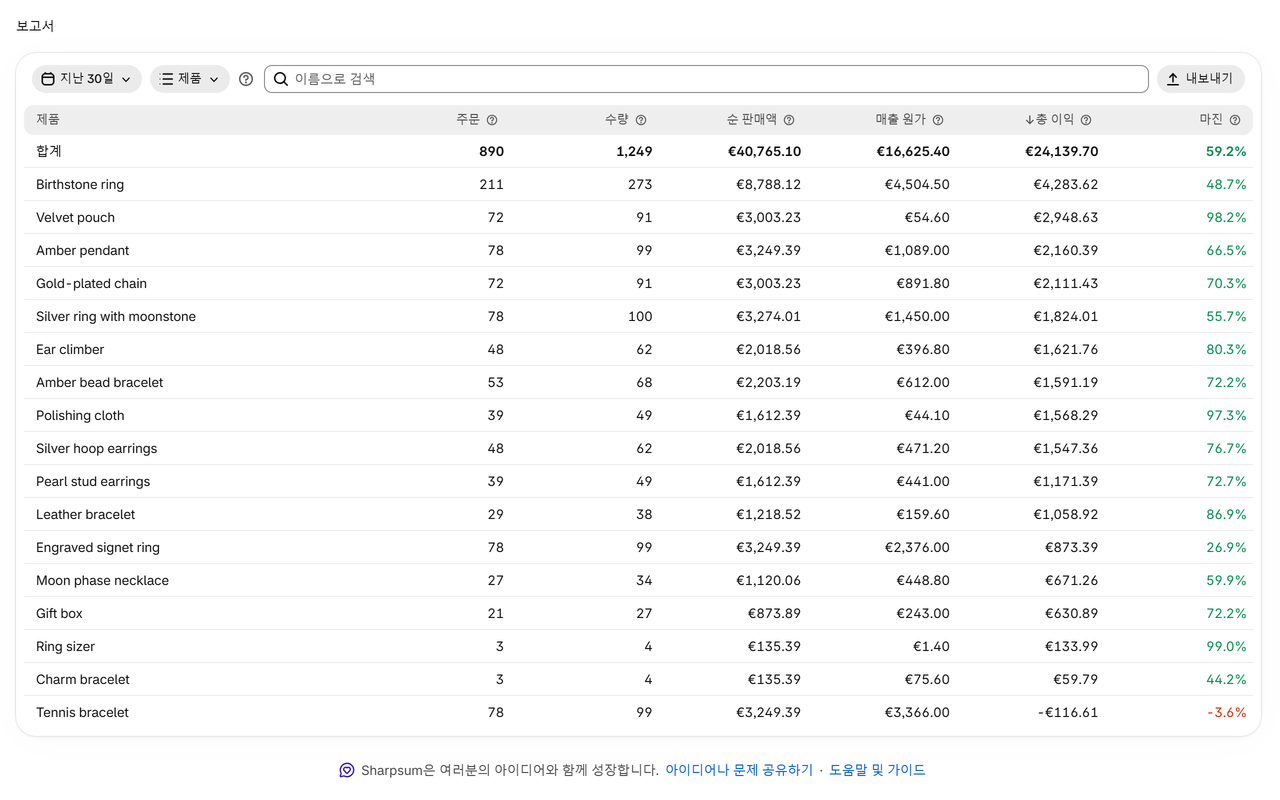This screenshot has width=1280, height=800.
Task: Click the Ear climber product name
Action: tap(70, 349)
